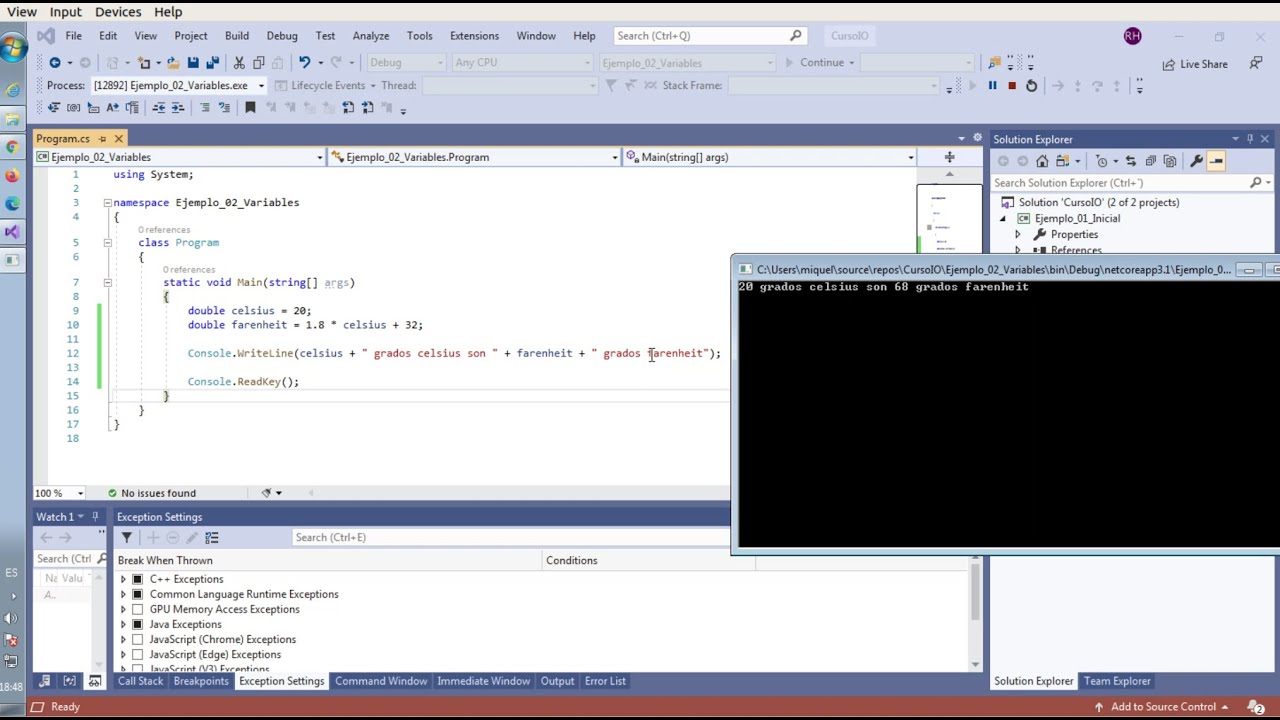Open the Main(string[] args) member dropdown

[910, 158]
